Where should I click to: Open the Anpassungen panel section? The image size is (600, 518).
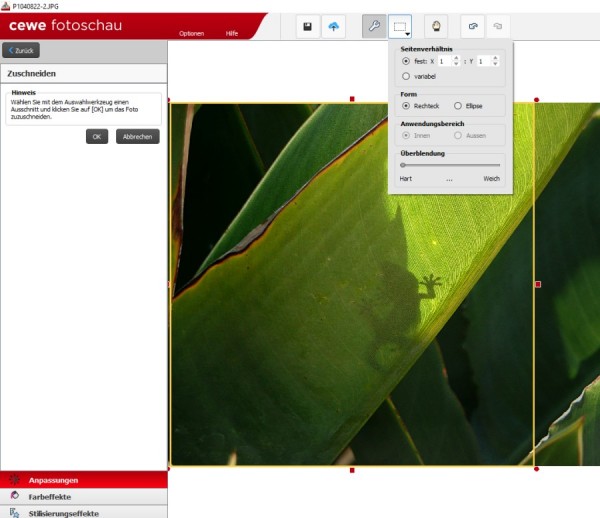(x=52, y=480)
